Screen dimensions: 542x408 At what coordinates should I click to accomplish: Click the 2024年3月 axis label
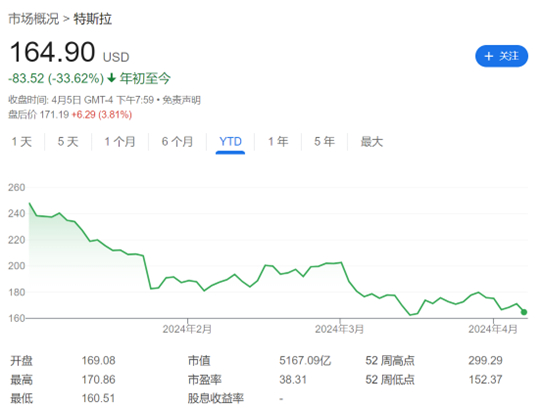point(339,329)
